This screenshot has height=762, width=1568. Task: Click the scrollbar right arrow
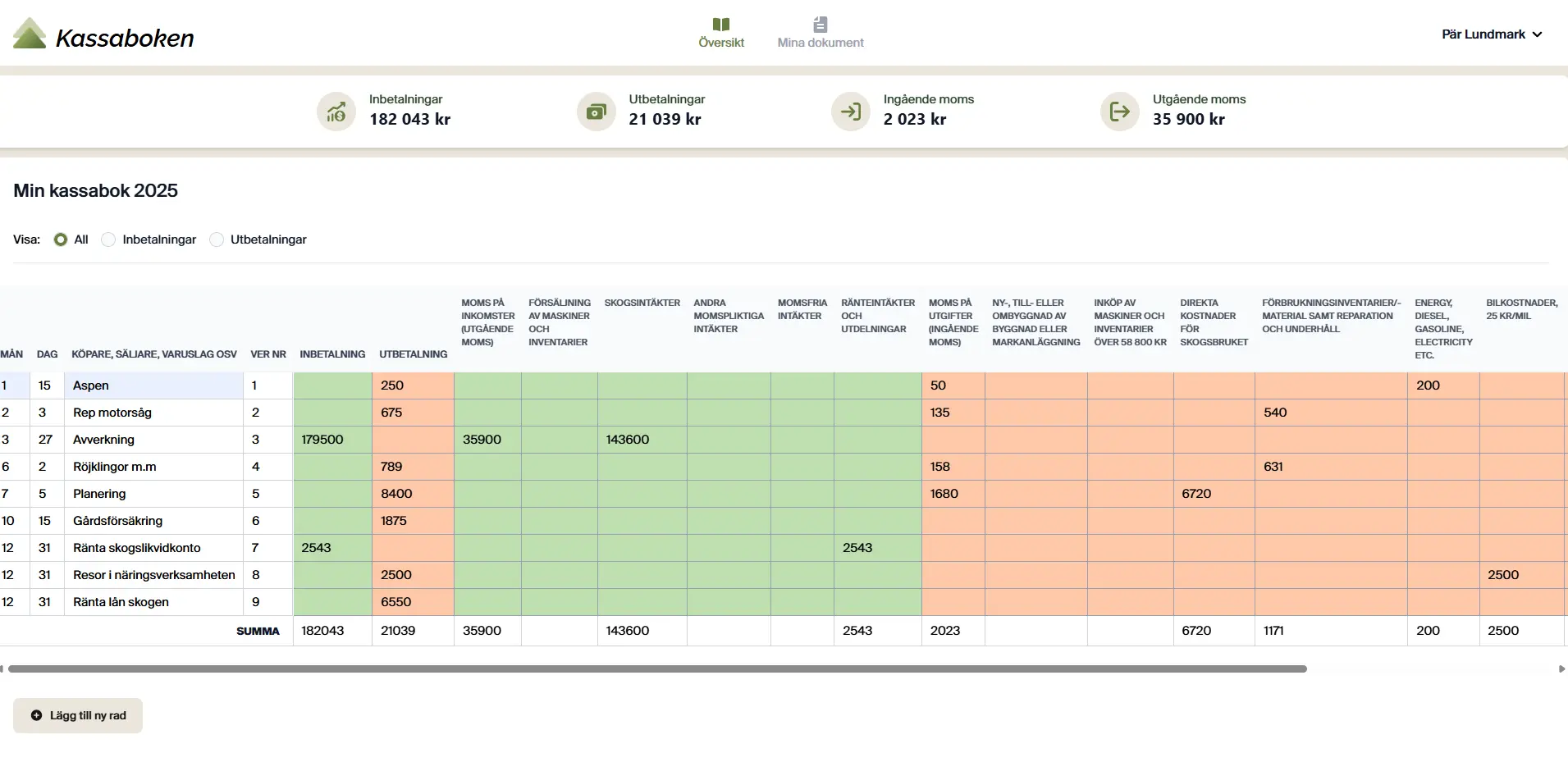[x=1561, y=669]
